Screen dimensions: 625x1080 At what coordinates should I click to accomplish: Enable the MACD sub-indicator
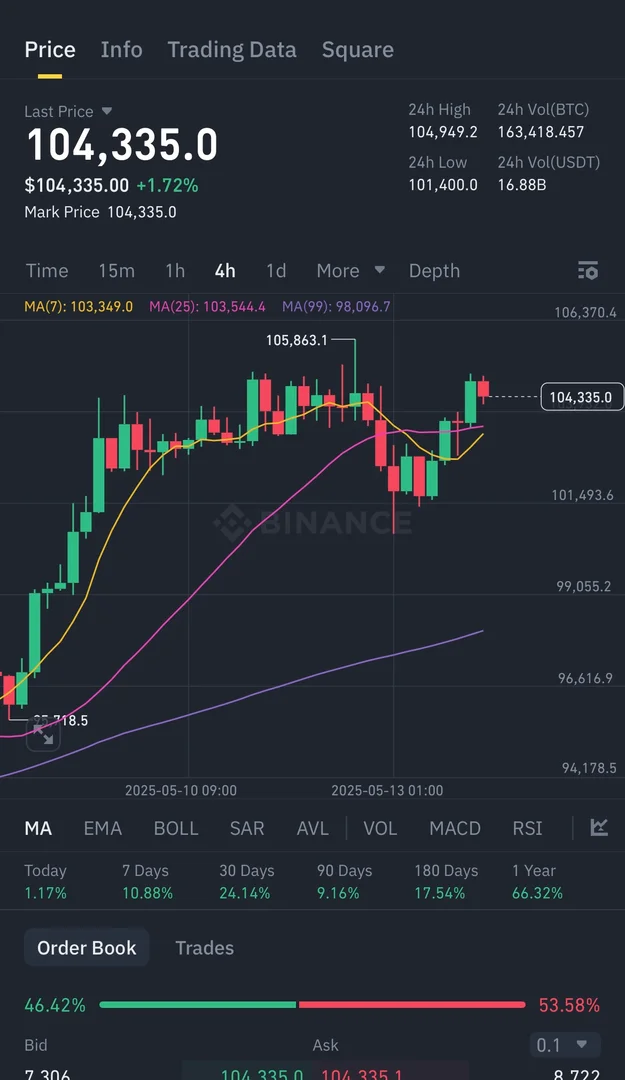coord(455,828)
